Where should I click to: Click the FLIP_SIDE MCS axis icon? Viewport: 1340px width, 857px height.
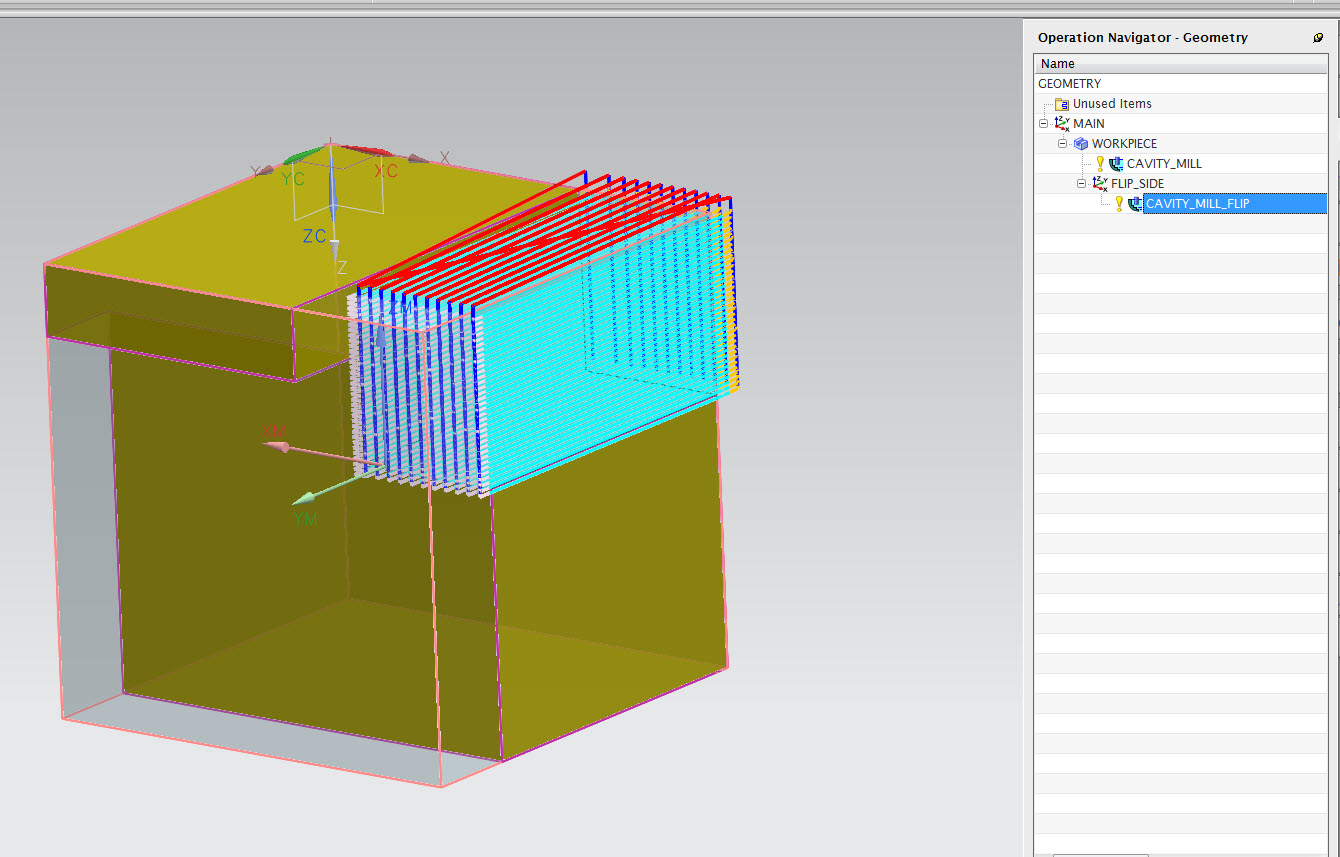click(x=1100, y=184)
